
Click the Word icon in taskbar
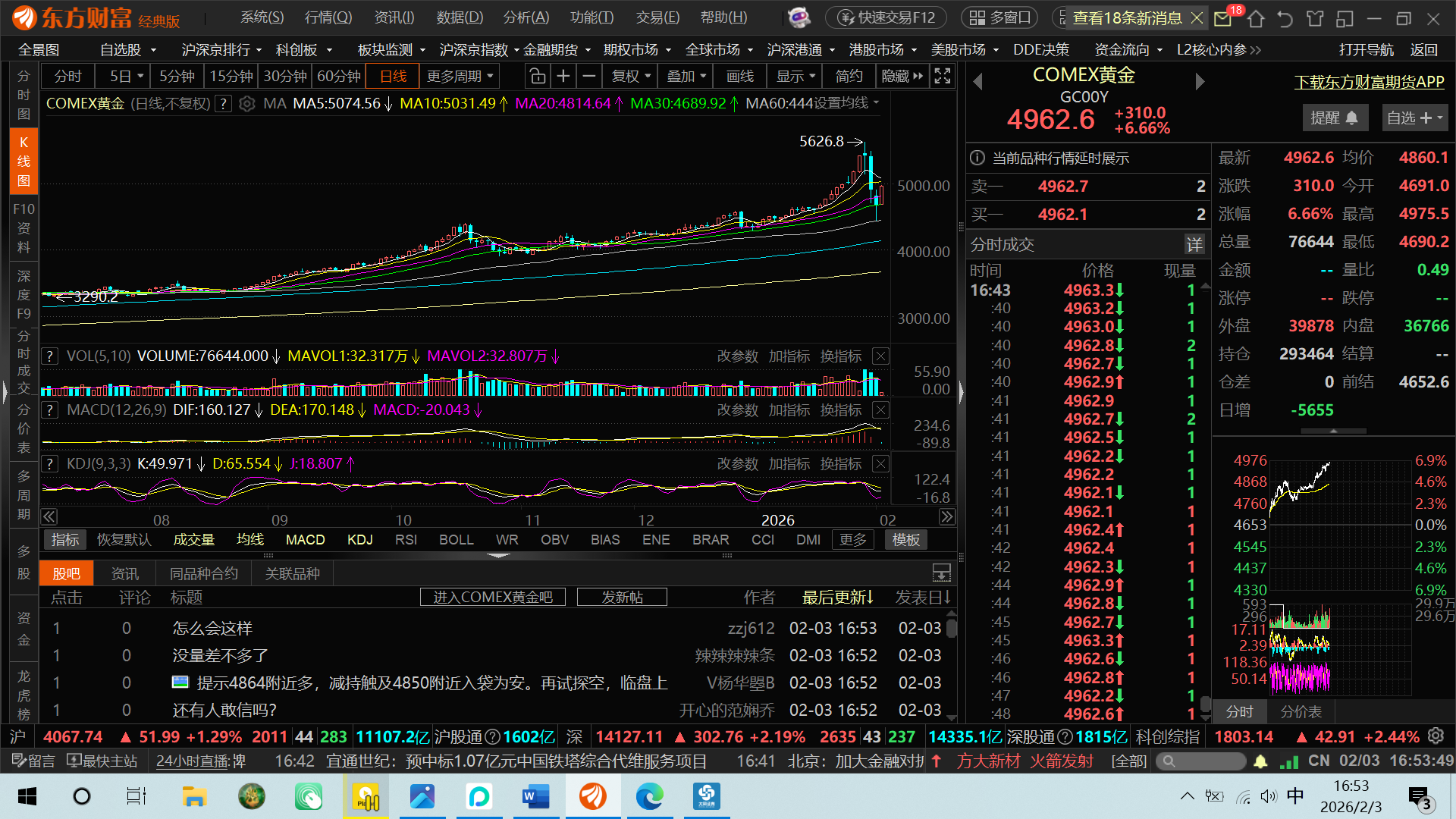[x=537, y=796]
